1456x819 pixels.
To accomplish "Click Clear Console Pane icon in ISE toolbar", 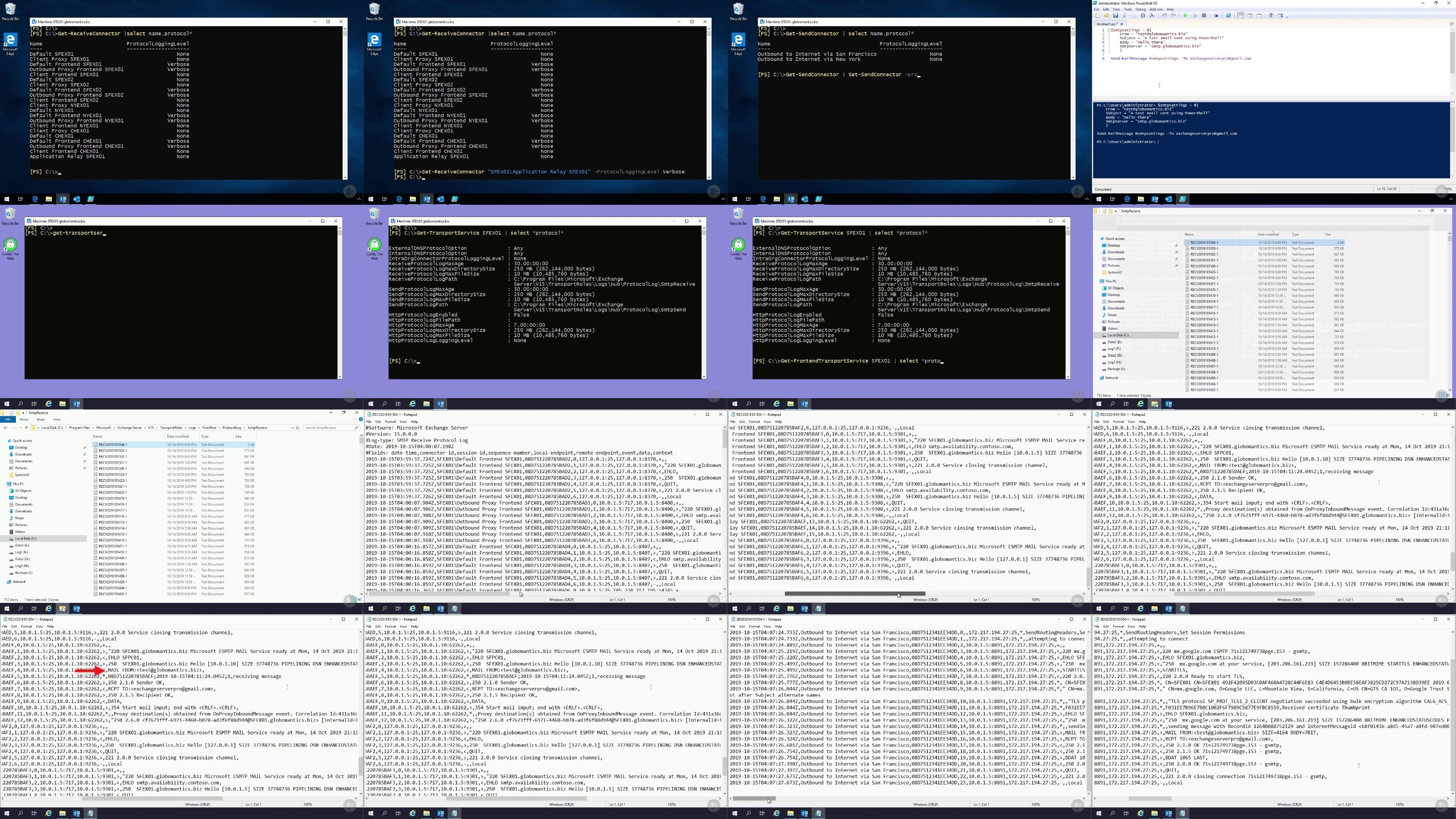I will (1152, 15).
